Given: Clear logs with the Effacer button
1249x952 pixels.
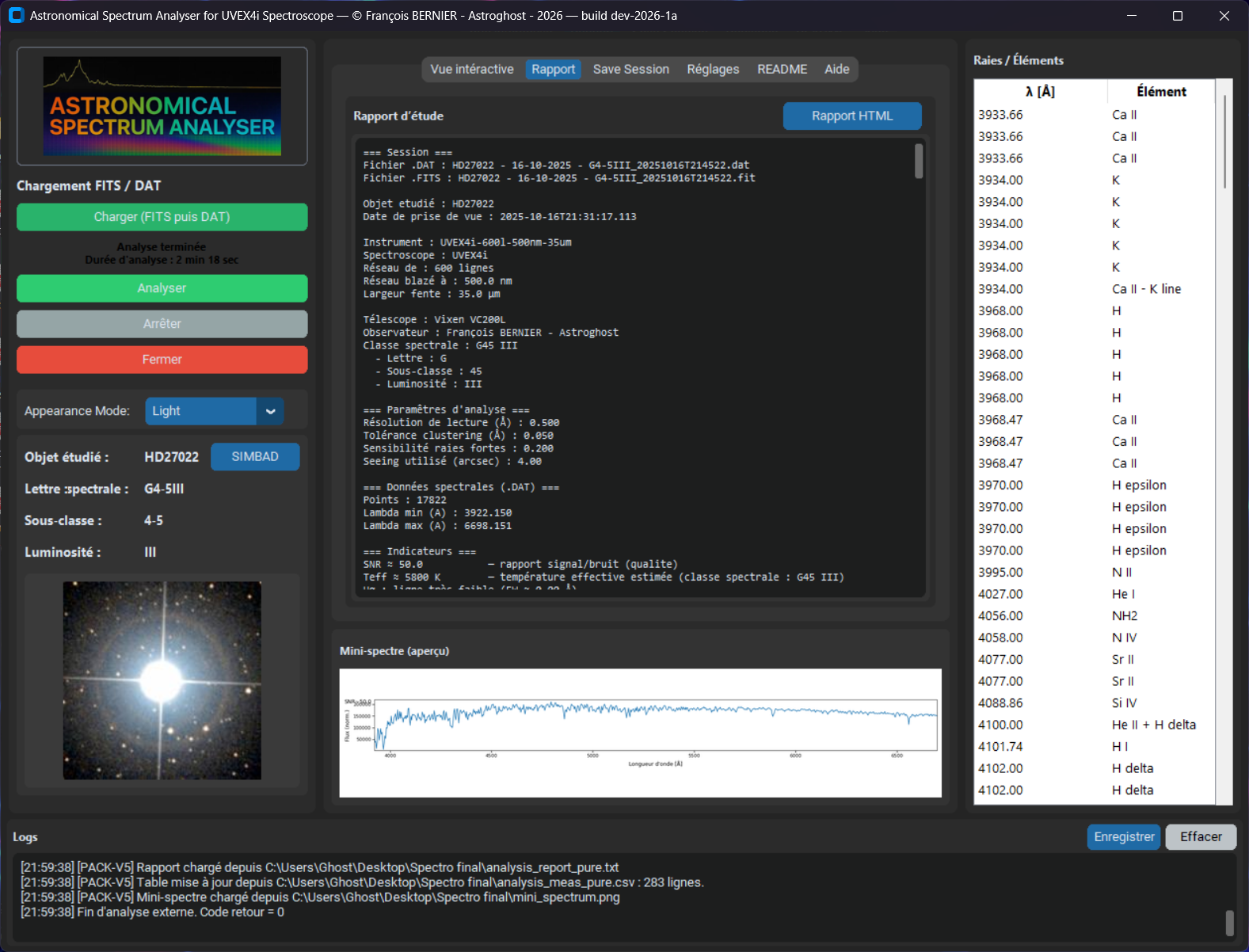Looking at the screenshot, I should [x=1201, y=837].
